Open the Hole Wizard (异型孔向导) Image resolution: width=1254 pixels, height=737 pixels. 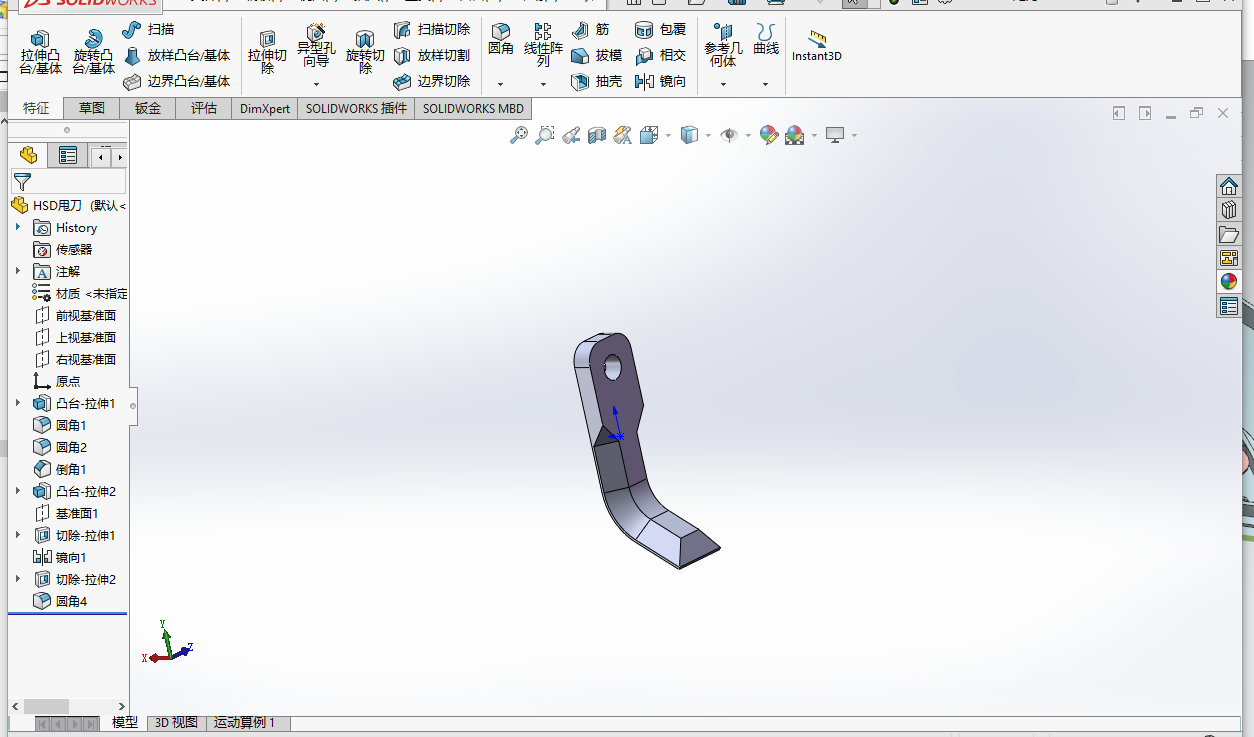coord(316,48)
